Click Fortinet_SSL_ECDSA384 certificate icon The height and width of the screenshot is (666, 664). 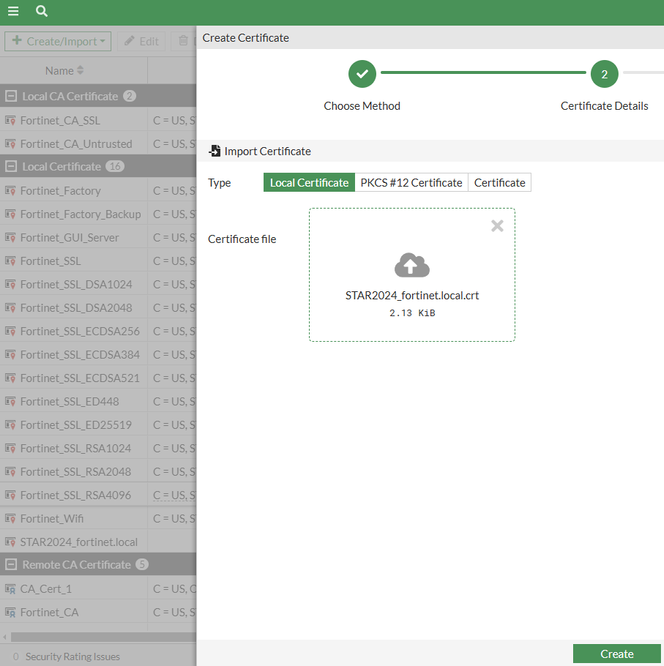10,355
